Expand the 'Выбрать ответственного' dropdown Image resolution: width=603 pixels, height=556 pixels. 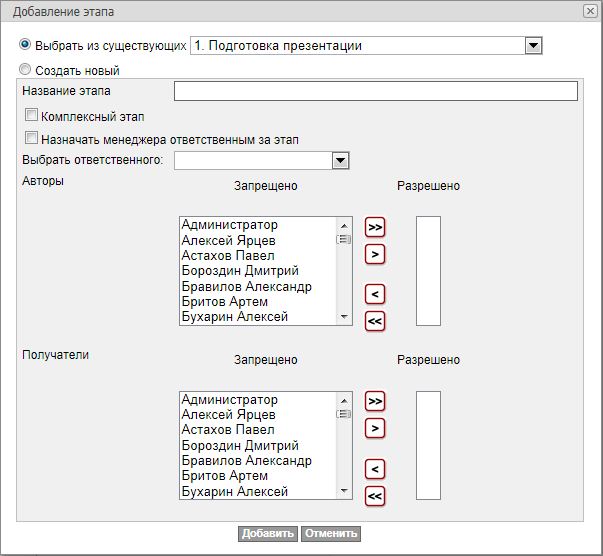(340, 161)
